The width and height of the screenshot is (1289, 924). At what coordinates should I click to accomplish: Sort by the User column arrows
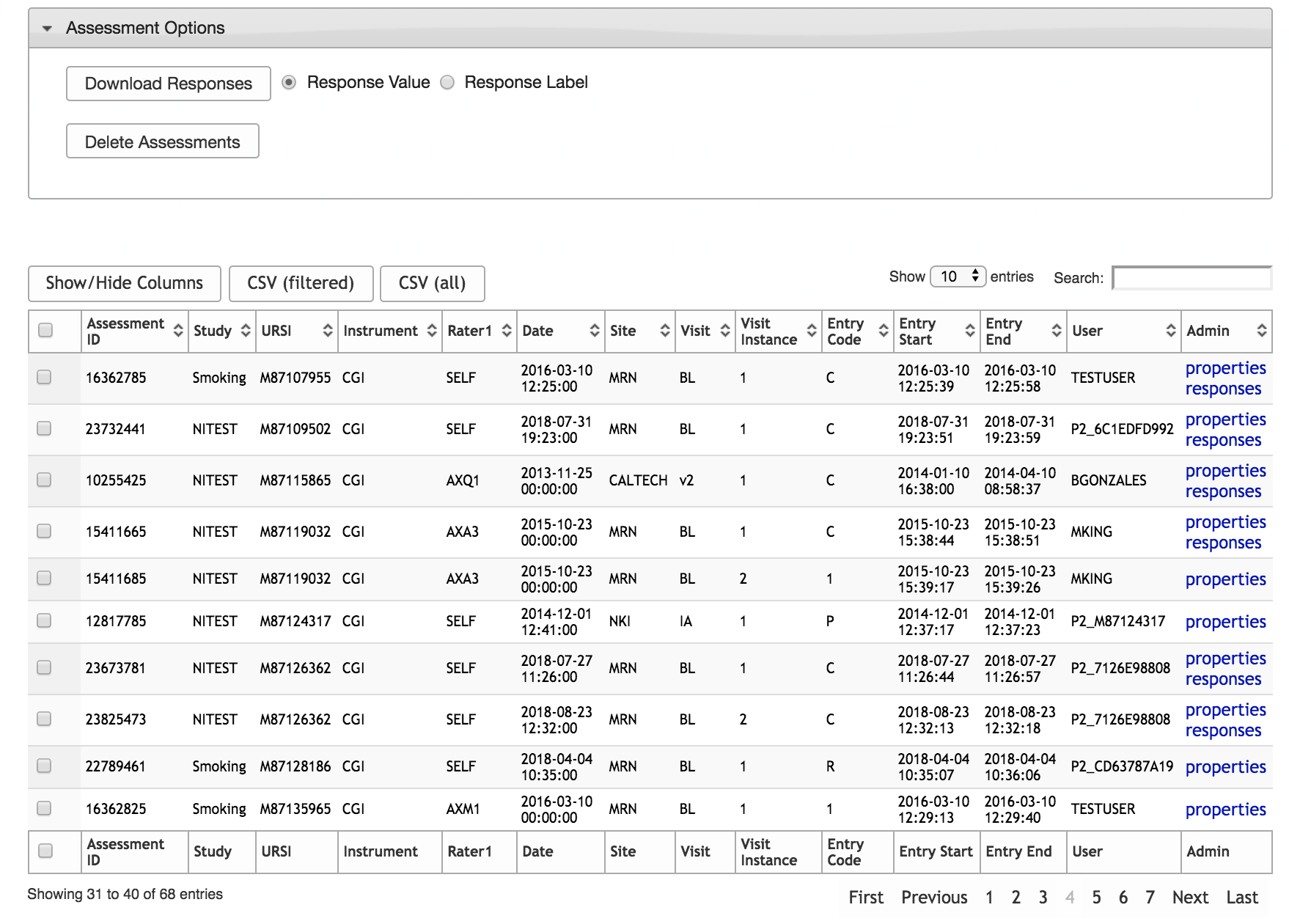tap(1171, 331)
